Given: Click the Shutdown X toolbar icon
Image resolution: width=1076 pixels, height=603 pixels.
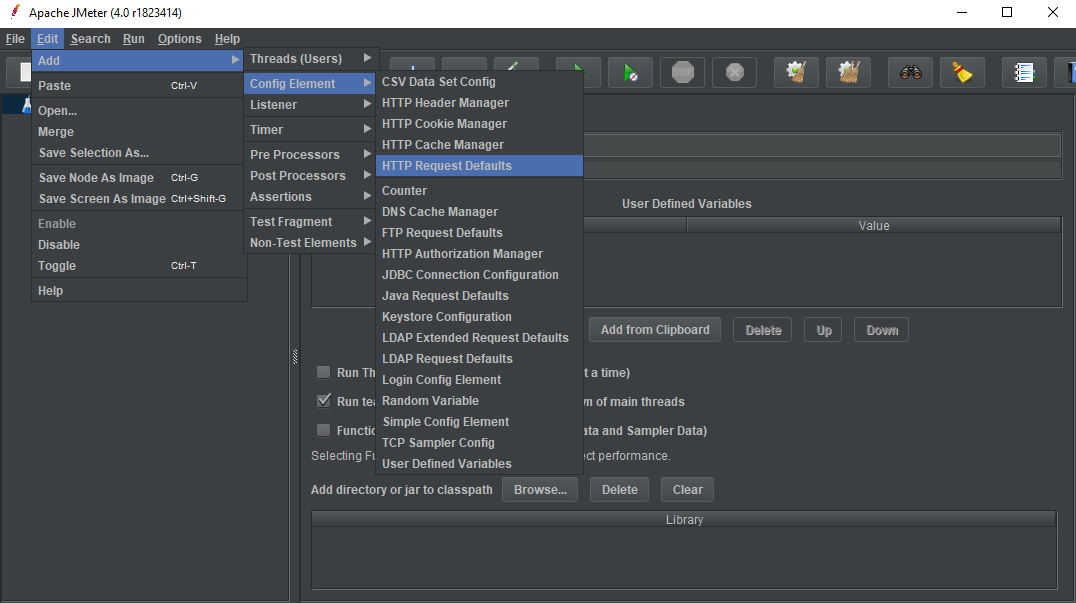Looking at the screenshot, I should [x=734, y=72].
